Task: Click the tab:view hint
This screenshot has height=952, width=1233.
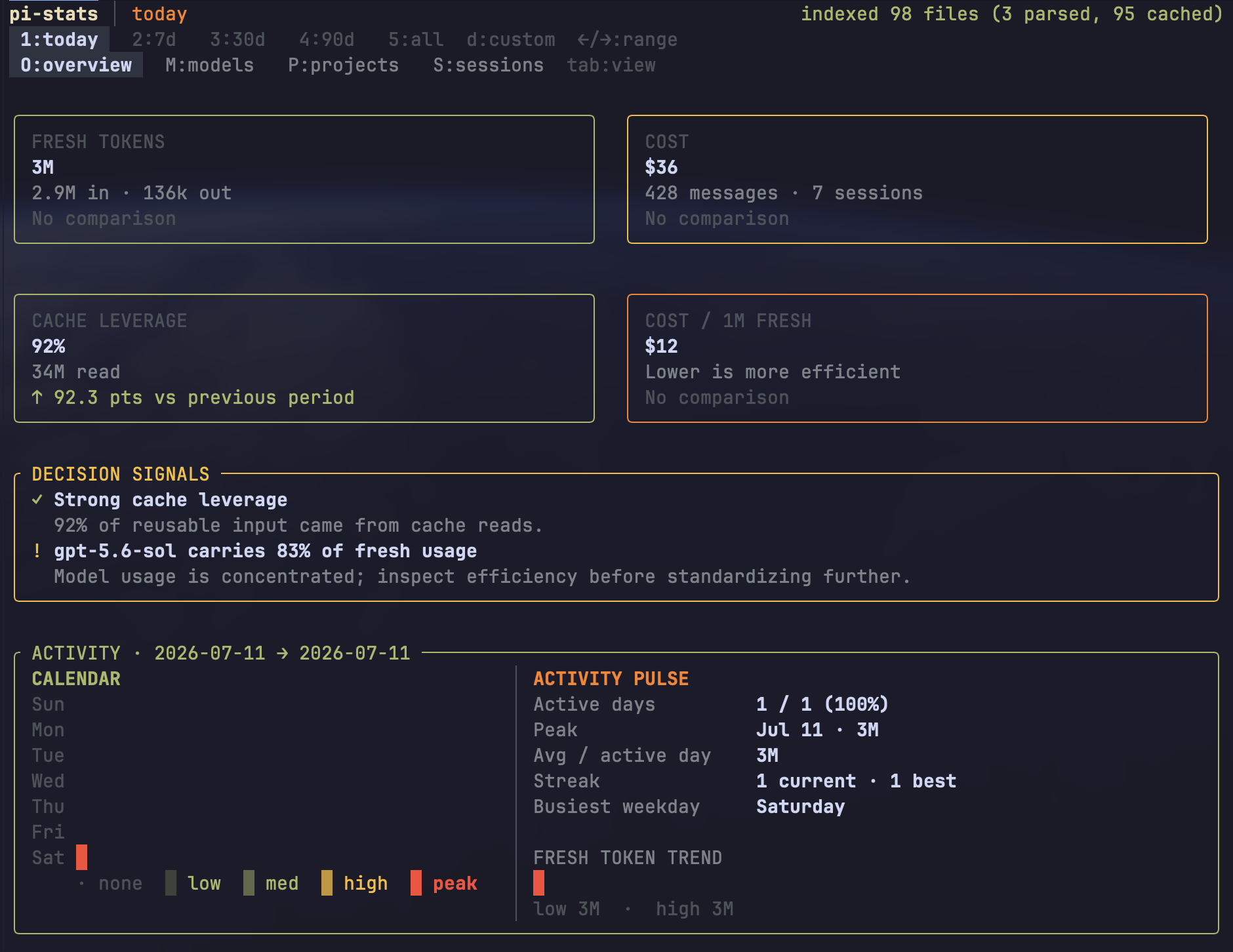Action: click(x=611, y=65)
